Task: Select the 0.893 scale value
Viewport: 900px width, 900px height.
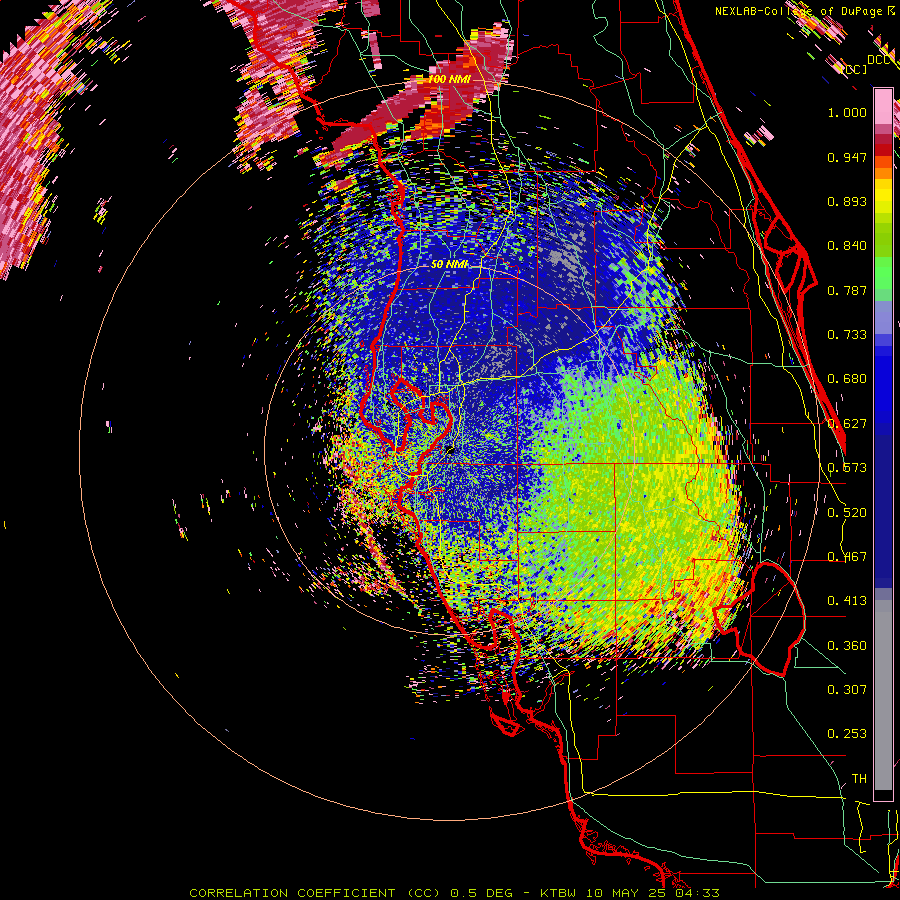Action: 847,201
